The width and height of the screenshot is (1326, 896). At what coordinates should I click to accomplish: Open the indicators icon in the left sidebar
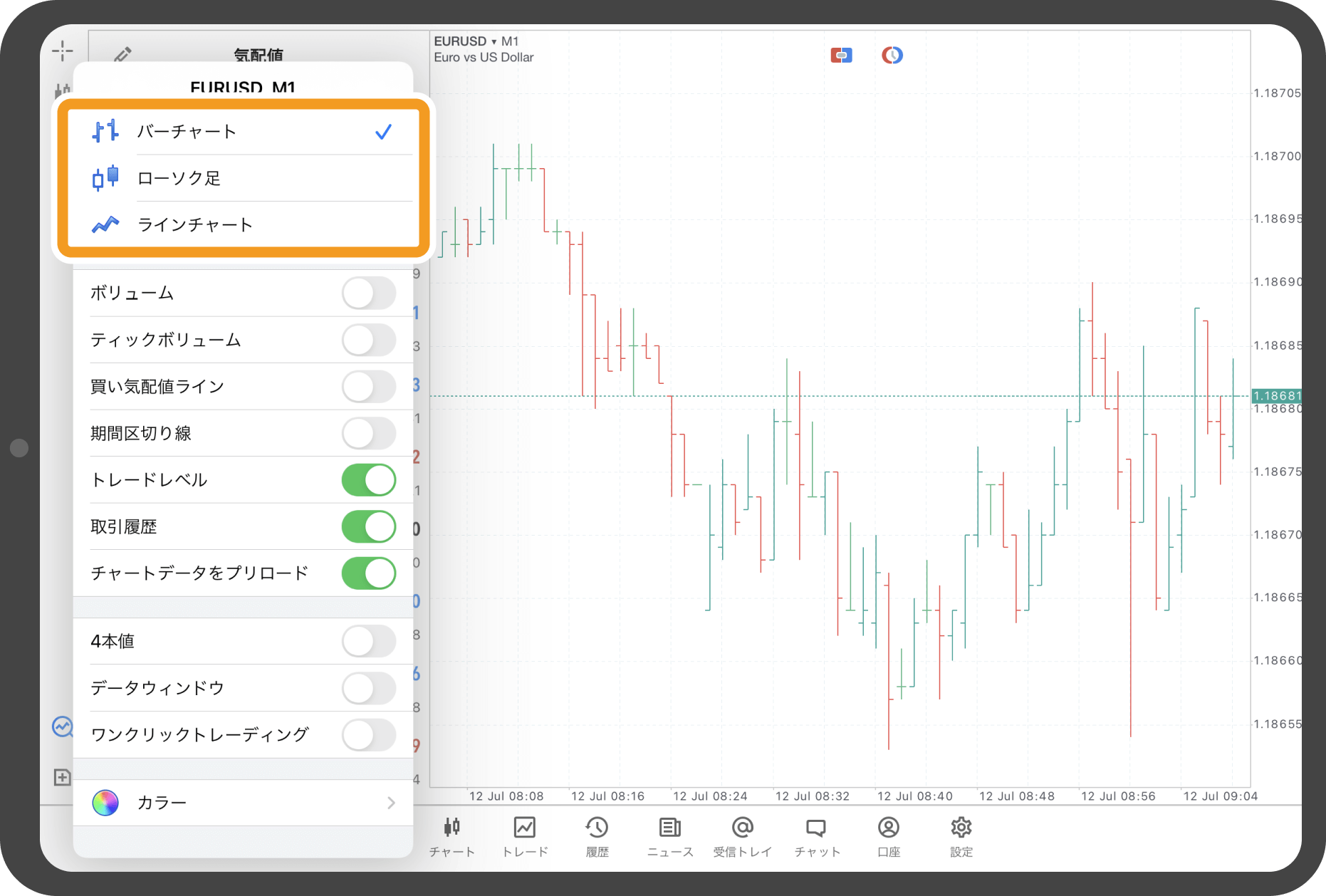coord(63,726)
